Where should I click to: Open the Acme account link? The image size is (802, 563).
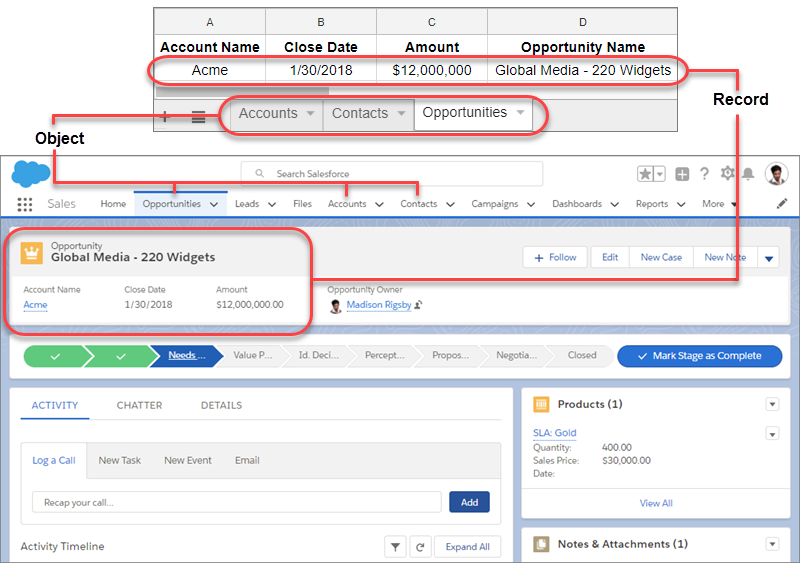click(35, 305)
